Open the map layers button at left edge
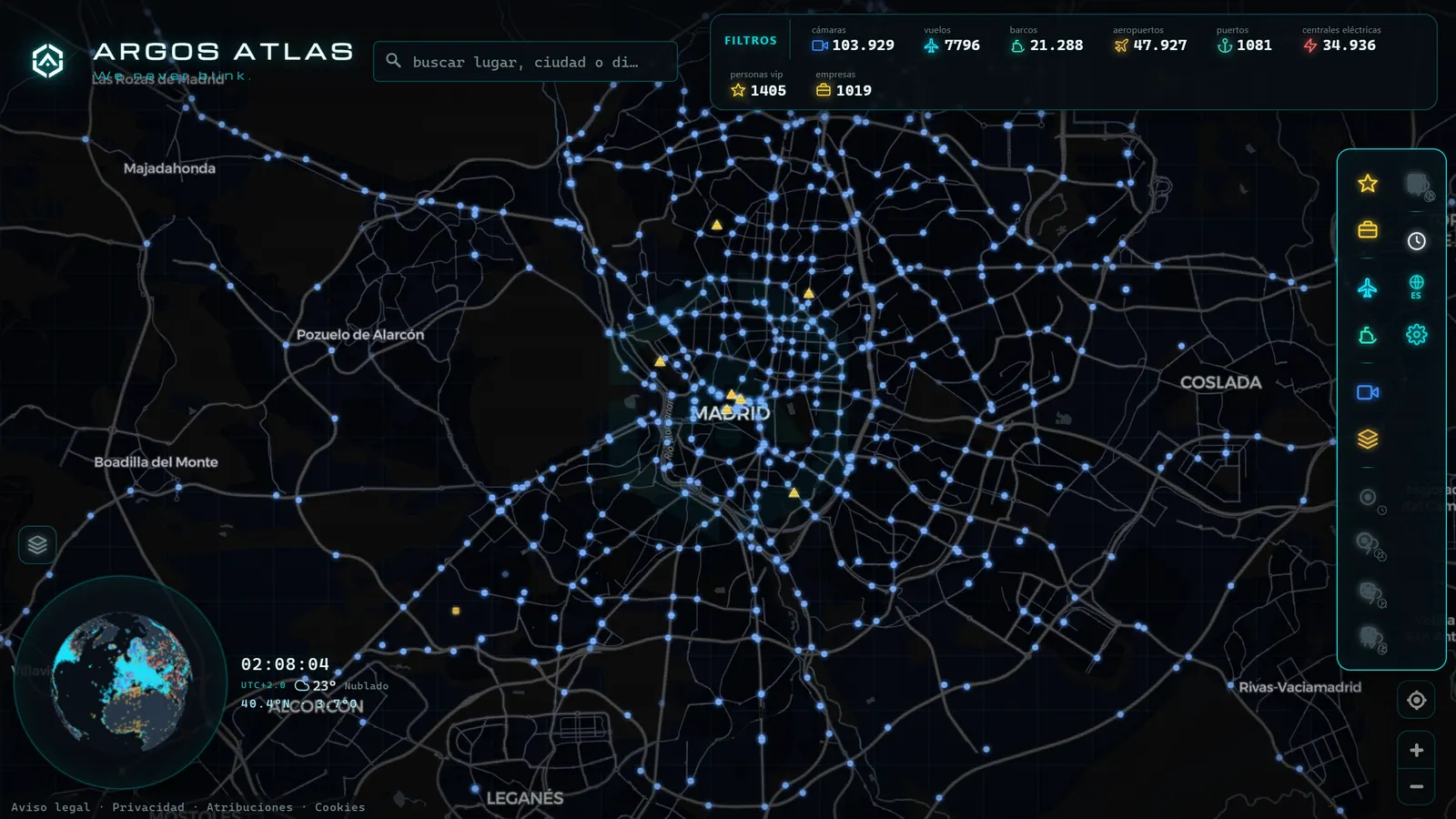This screenshot has width=1456, height=819. 37,545
